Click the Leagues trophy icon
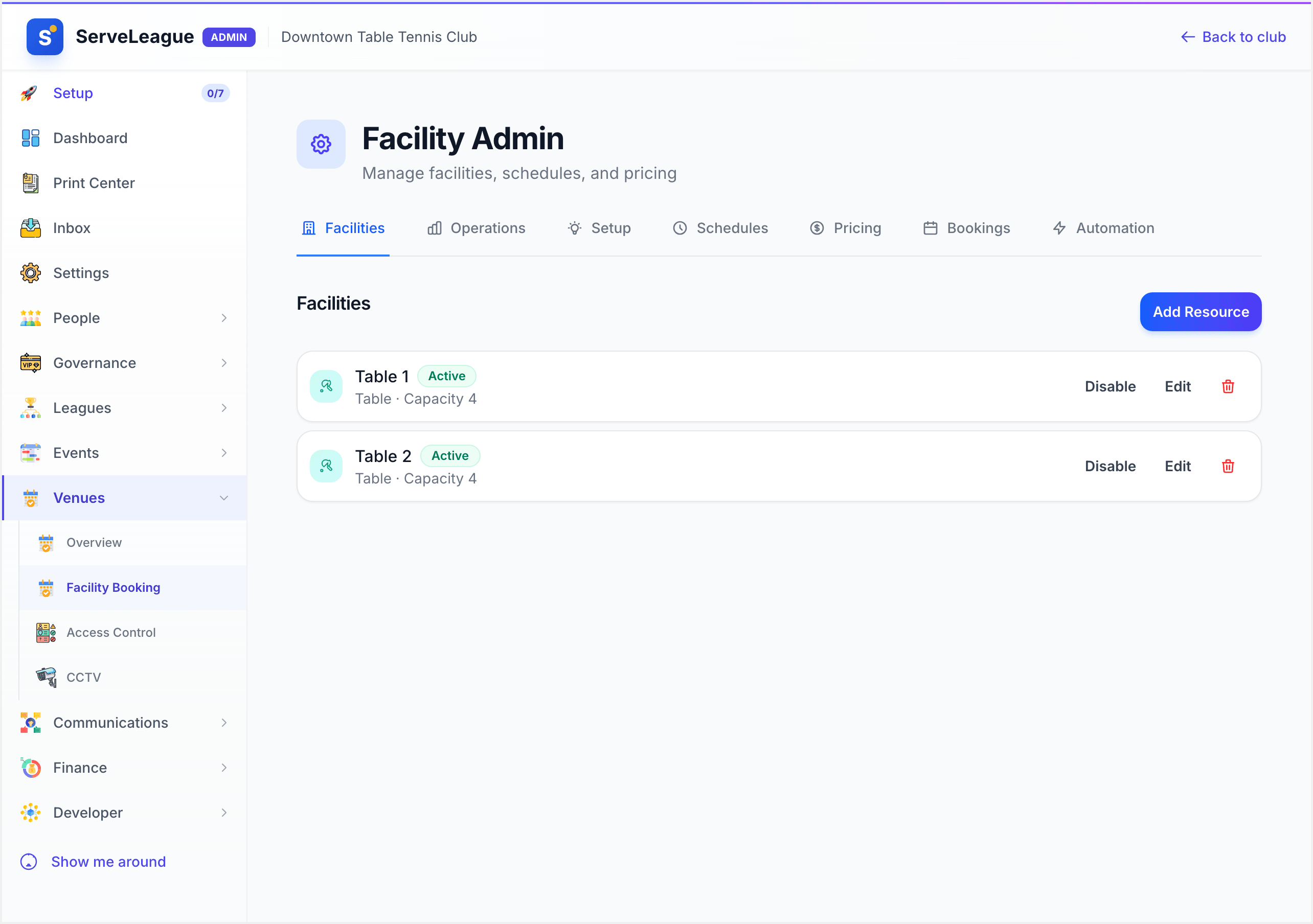This screenshot has height=924, width=1313. coord(30,408)
